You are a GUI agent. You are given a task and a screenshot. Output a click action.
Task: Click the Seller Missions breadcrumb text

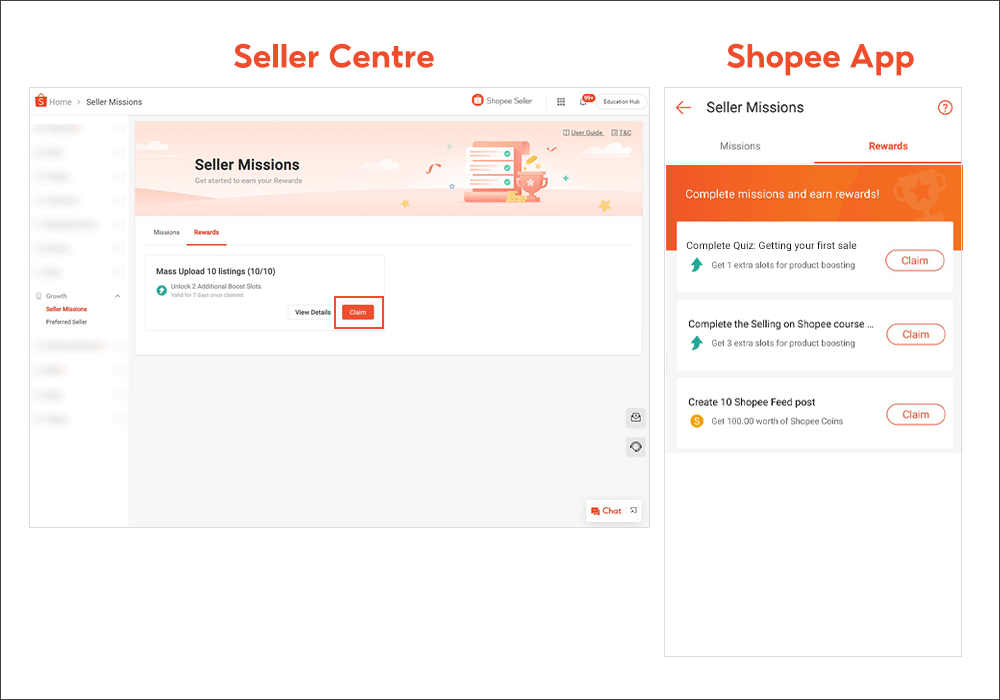(114, 102)
